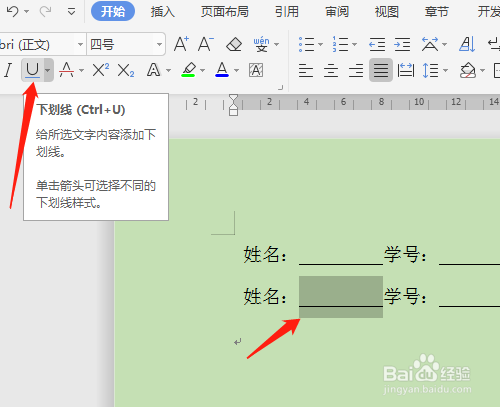Toggle the underline U button

tap(32, 70)
